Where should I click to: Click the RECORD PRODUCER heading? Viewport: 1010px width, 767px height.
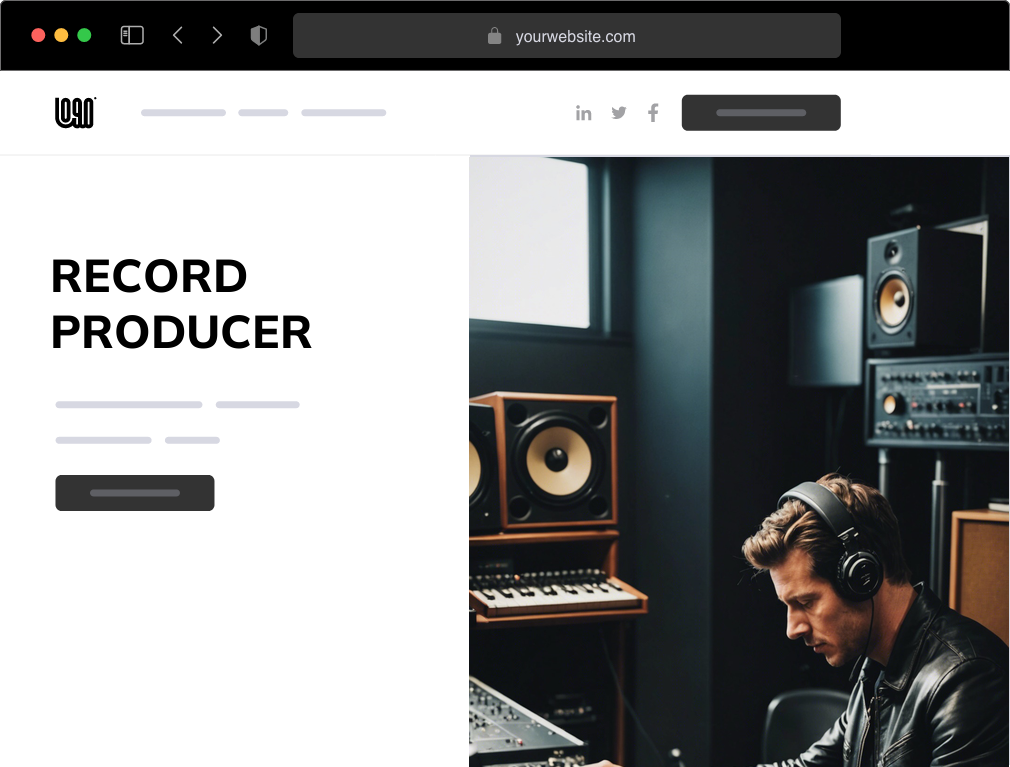click(182, 304)
